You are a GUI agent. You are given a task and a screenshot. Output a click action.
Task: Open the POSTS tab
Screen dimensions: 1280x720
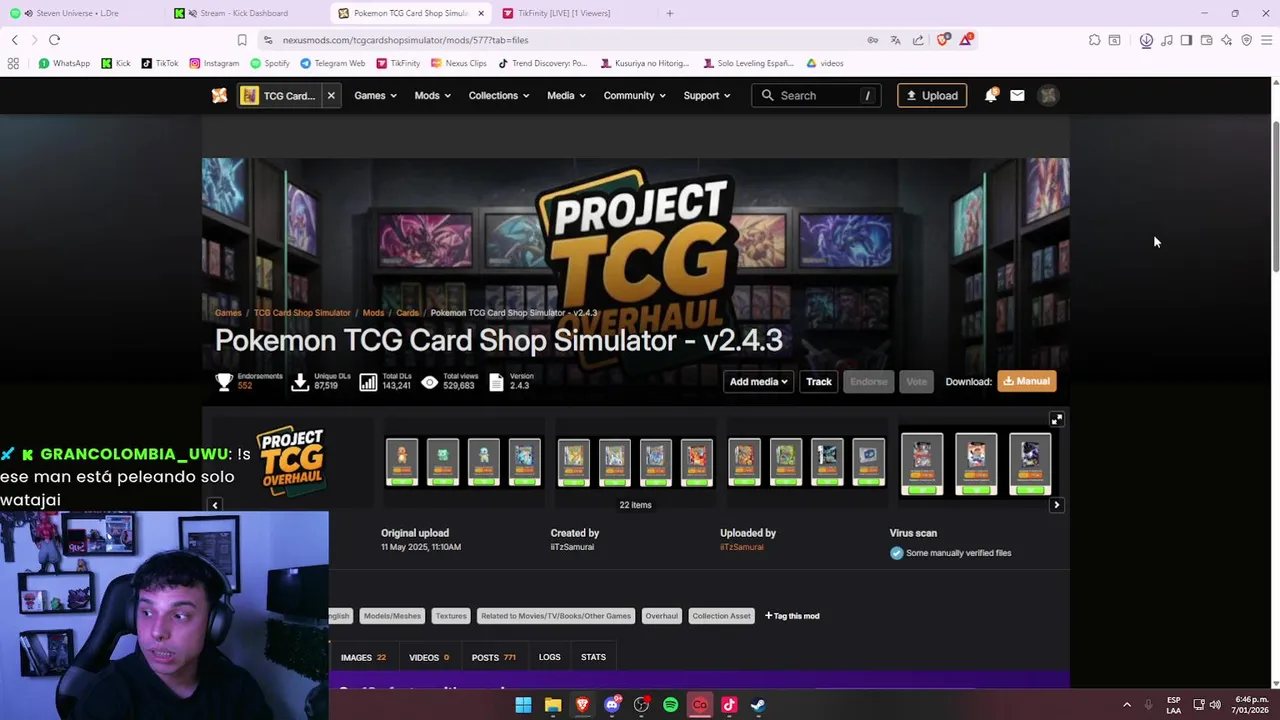(x=493, y=657)
